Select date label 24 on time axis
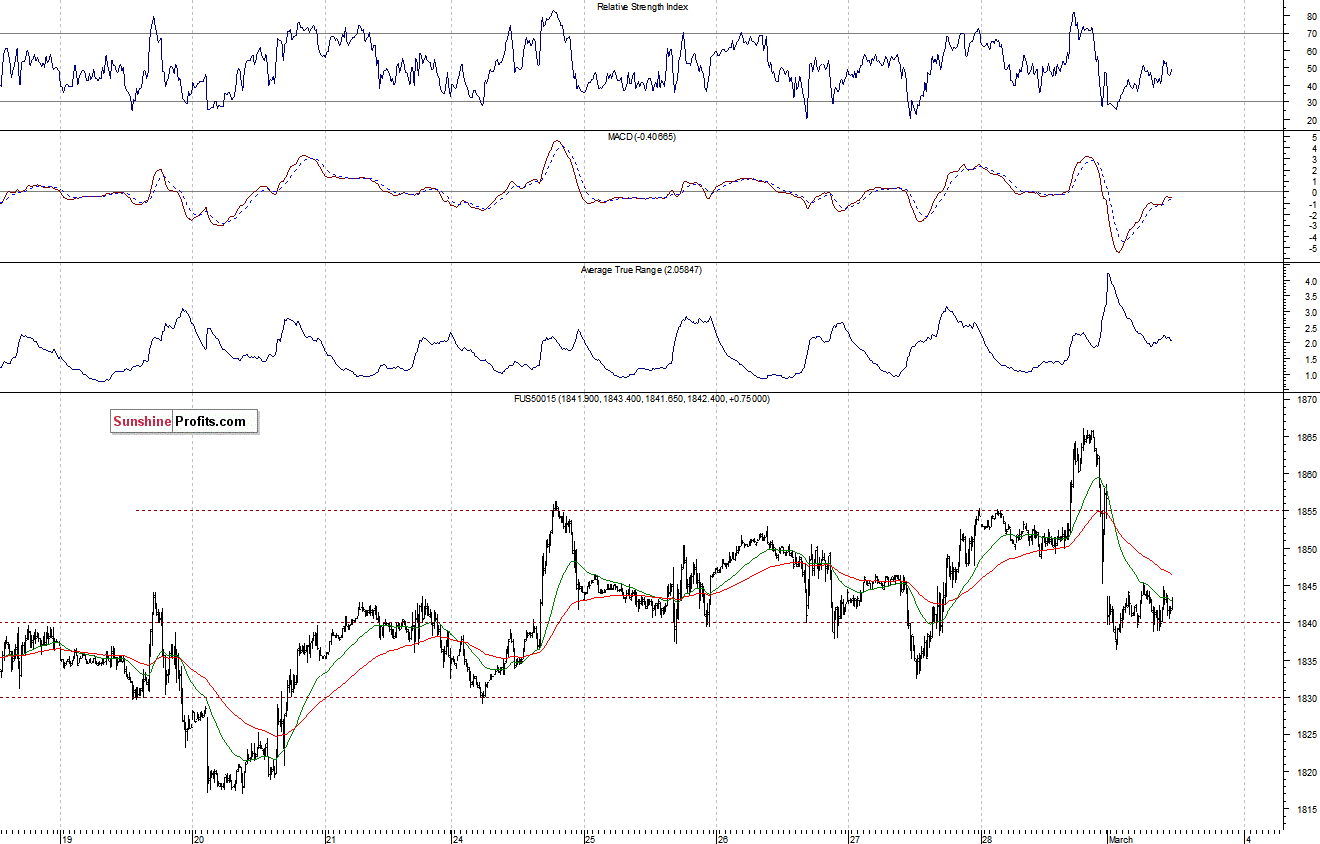This screenshot has width=1320, height=844. [457, 839]
